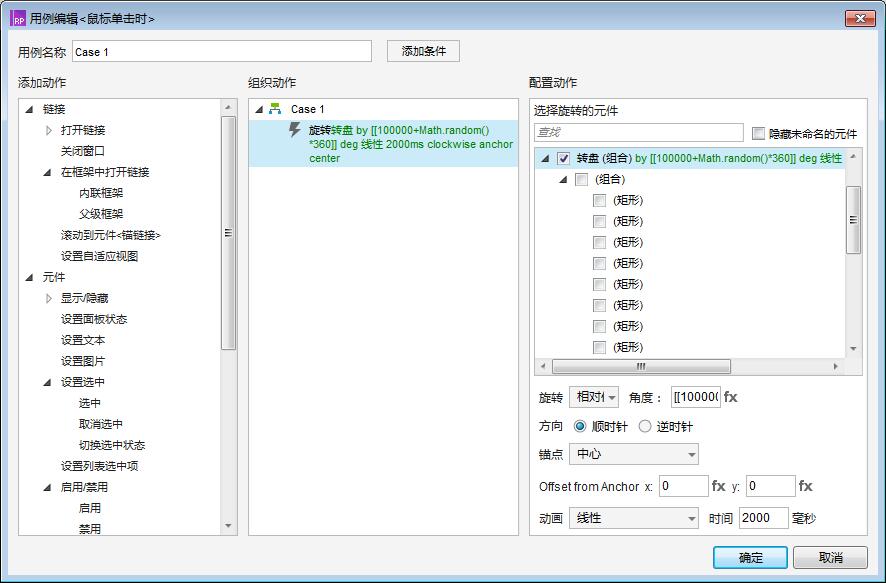Open the 锚点 中心 dropdown
The height and width of the screenshot is (583, 886).
tap(634, 454)
